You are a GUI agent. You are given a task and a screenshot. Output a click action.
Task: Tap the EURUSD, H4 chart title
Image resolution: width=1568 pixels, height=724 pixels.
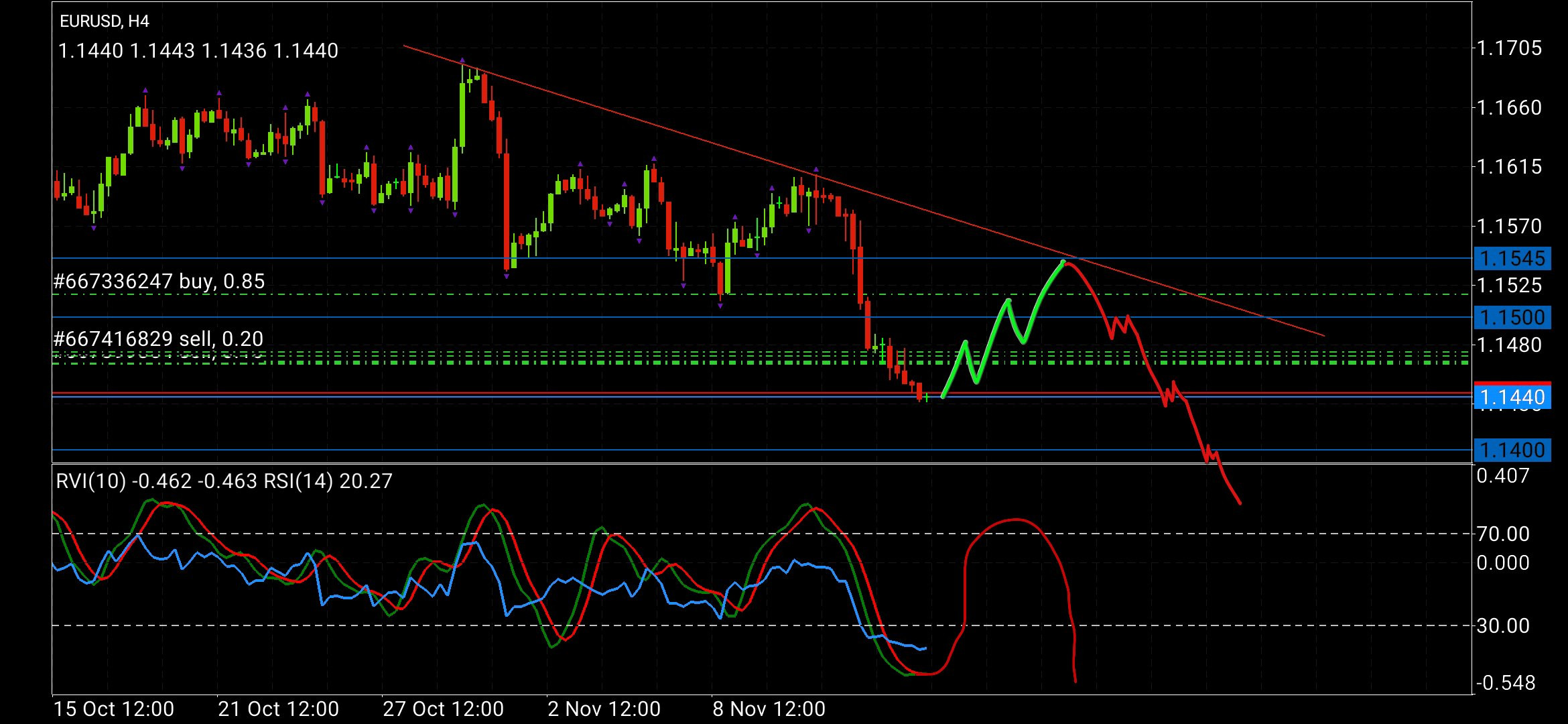click(x=104, y=21)
